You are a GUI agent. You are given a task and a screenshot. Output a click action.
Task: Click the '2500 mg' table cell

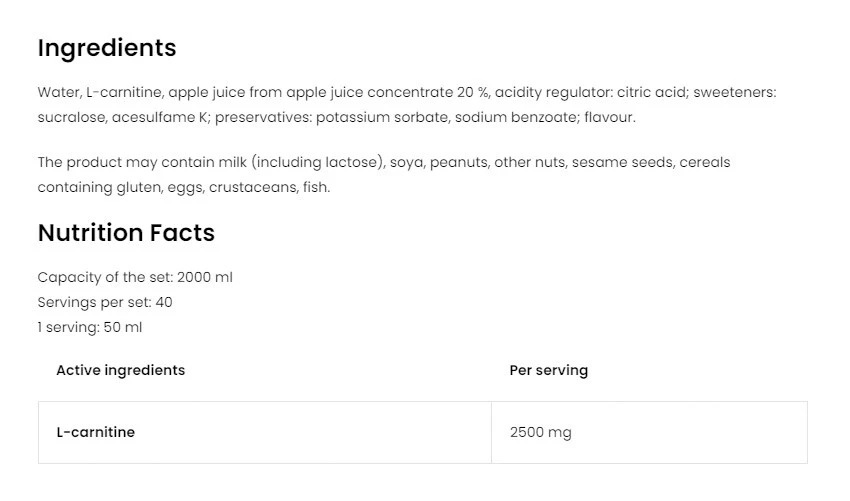(x=540, y=433)
